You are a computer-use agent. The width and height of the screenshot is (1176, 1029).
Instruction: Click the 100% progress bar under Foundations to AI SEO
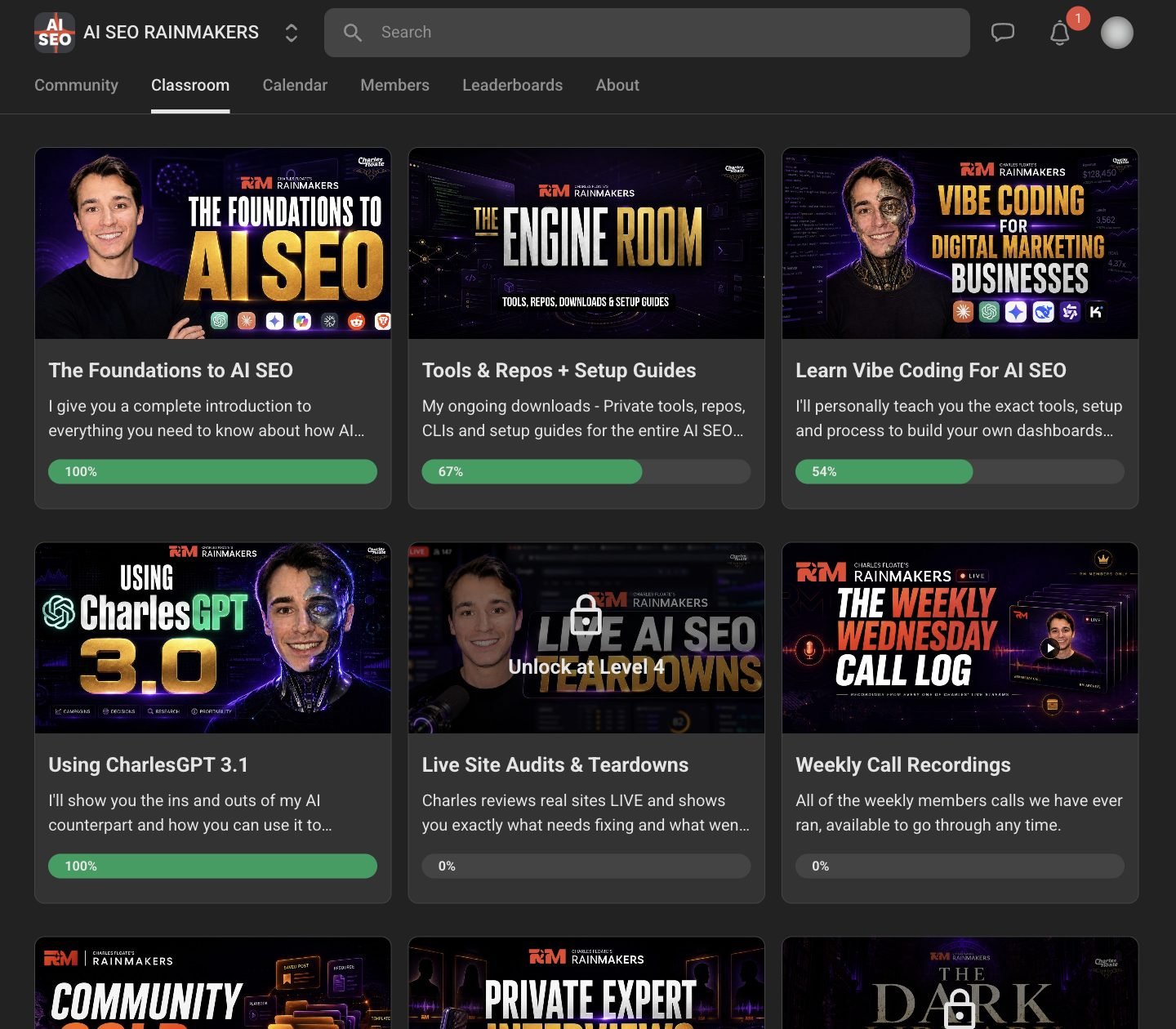212,471
